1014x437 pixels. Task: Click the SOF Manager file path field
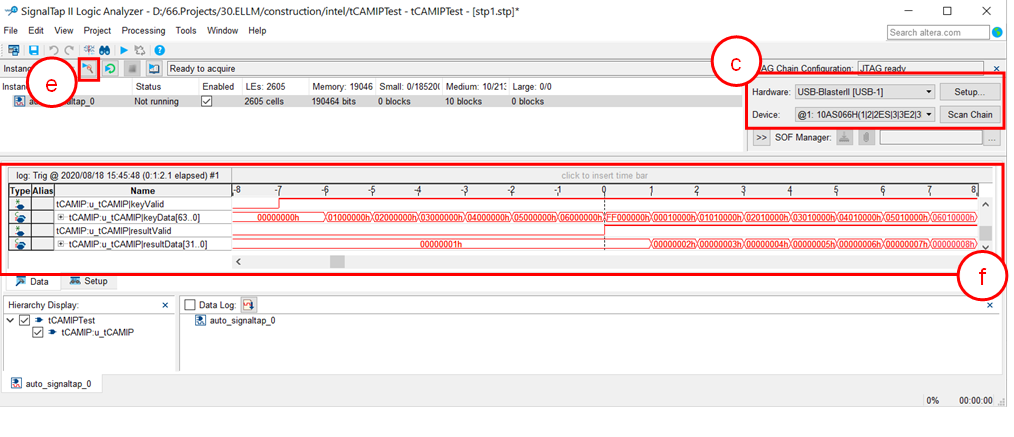click(930, 138)
